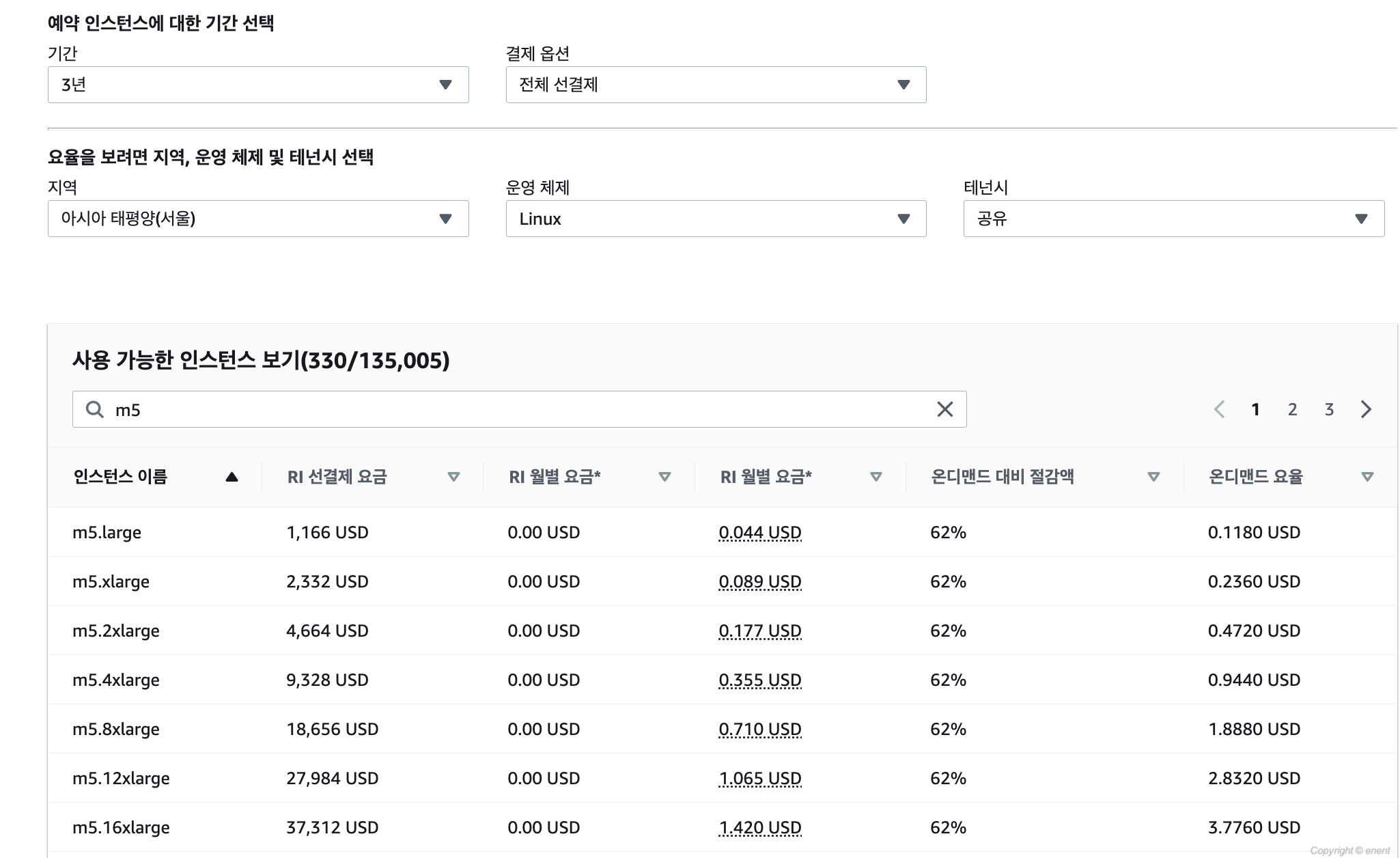Select the m5.4xlarge row name
The image size is (1400, 858).
tap(116, 680)
